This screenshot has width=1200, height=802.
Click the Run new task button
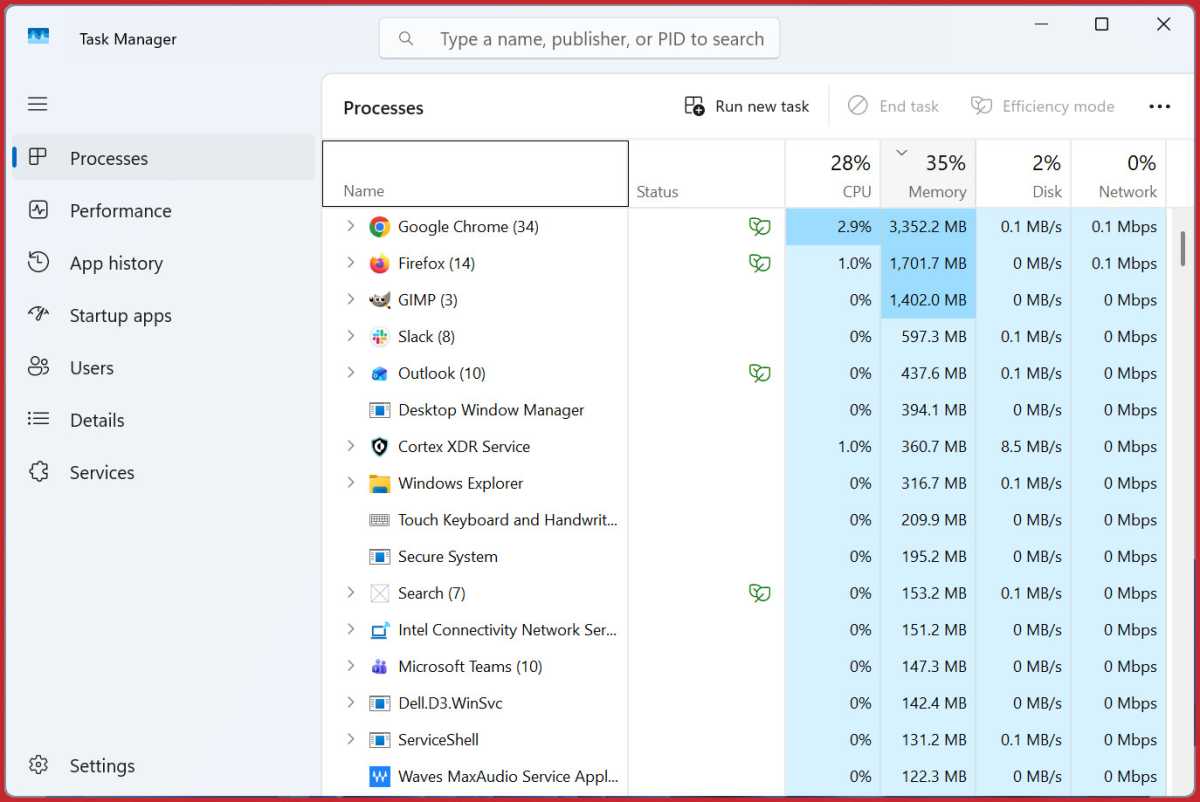pos(746,105)
